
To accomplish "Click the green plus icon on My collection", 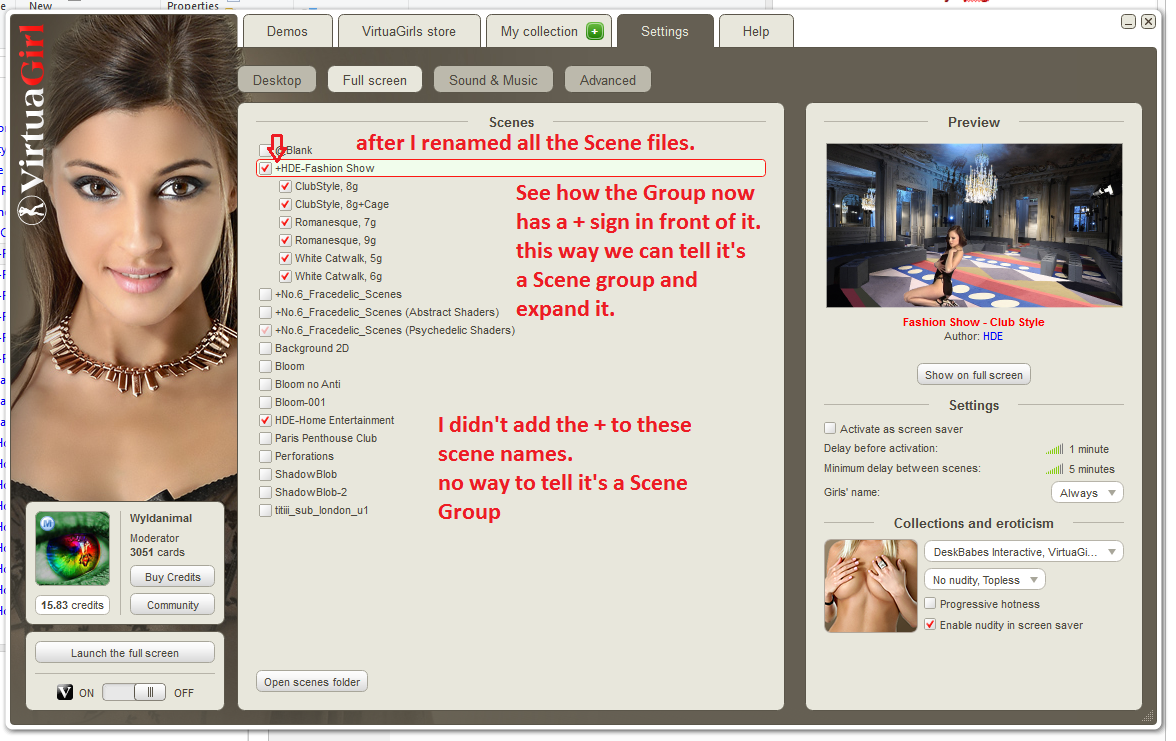I will (x=595, y=32).
